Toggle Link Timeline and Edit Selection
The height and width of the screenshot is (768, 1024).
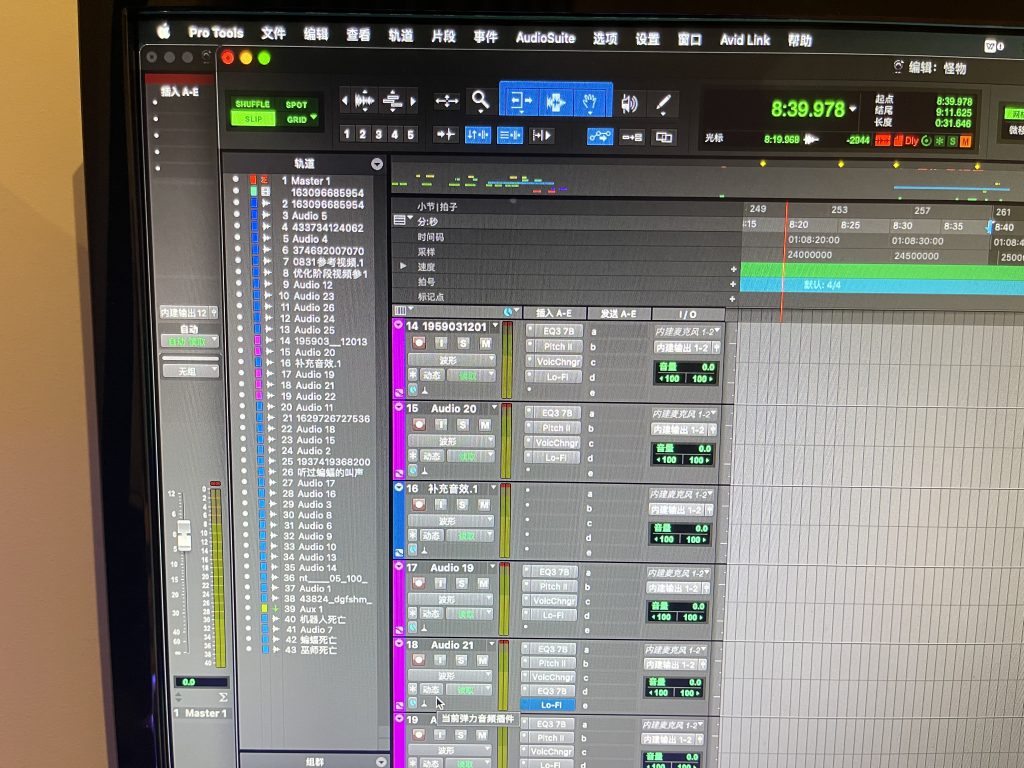coord(477,135)
